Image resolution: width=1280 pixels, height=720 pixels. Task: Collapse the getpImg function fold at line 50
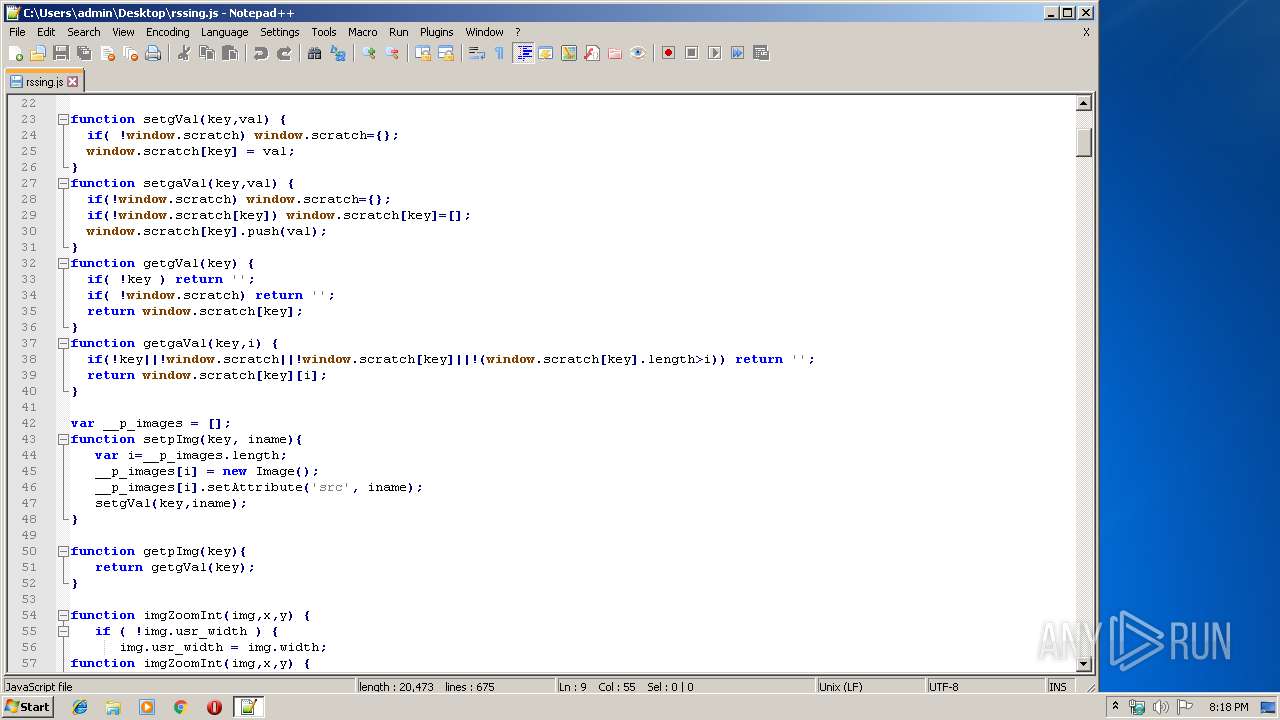pyautogui.click(x=63, y=551)
